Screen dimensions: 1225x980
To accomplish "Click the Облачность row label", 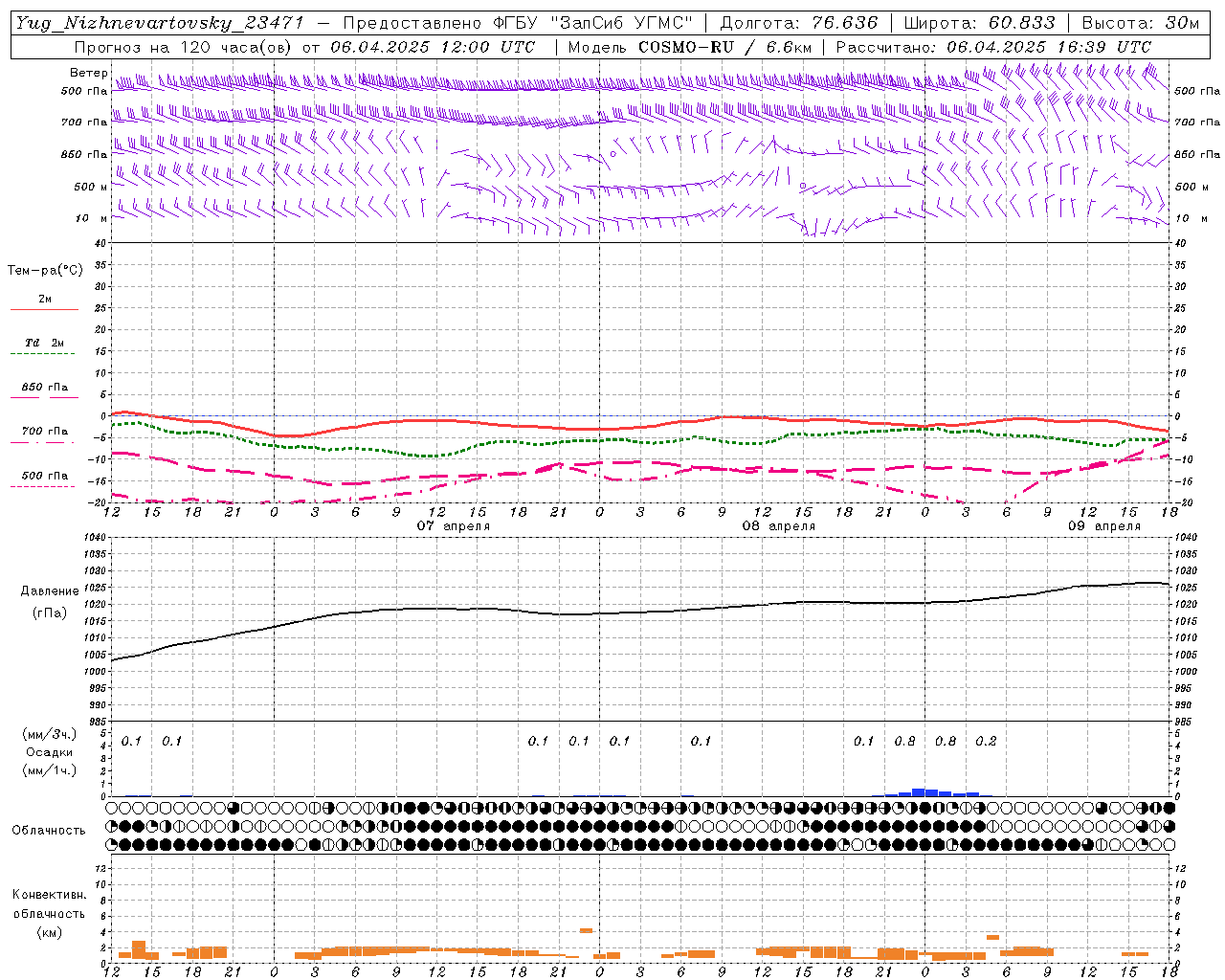I will [49, 831].
